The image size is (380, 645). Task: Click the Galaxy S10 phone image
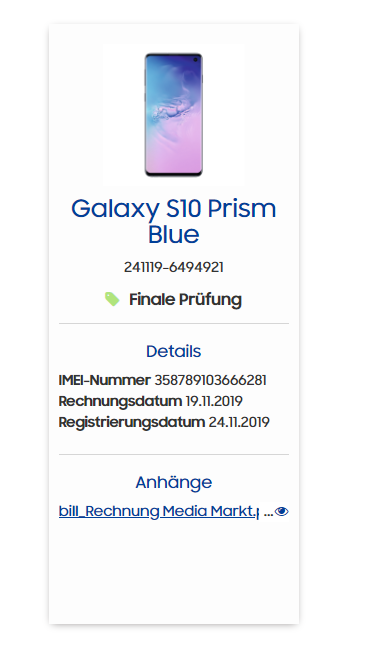click(x=174, y=114)
